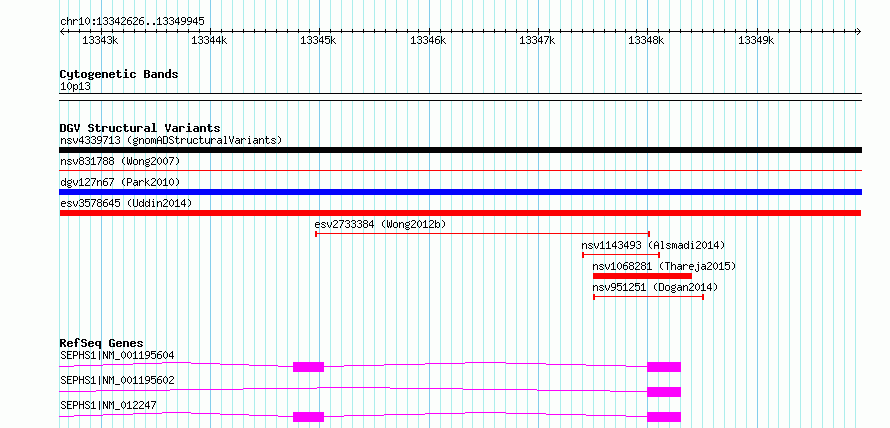
Task: Open the Cytogenetic Bands track heading
Action: [x=119, y=74]
